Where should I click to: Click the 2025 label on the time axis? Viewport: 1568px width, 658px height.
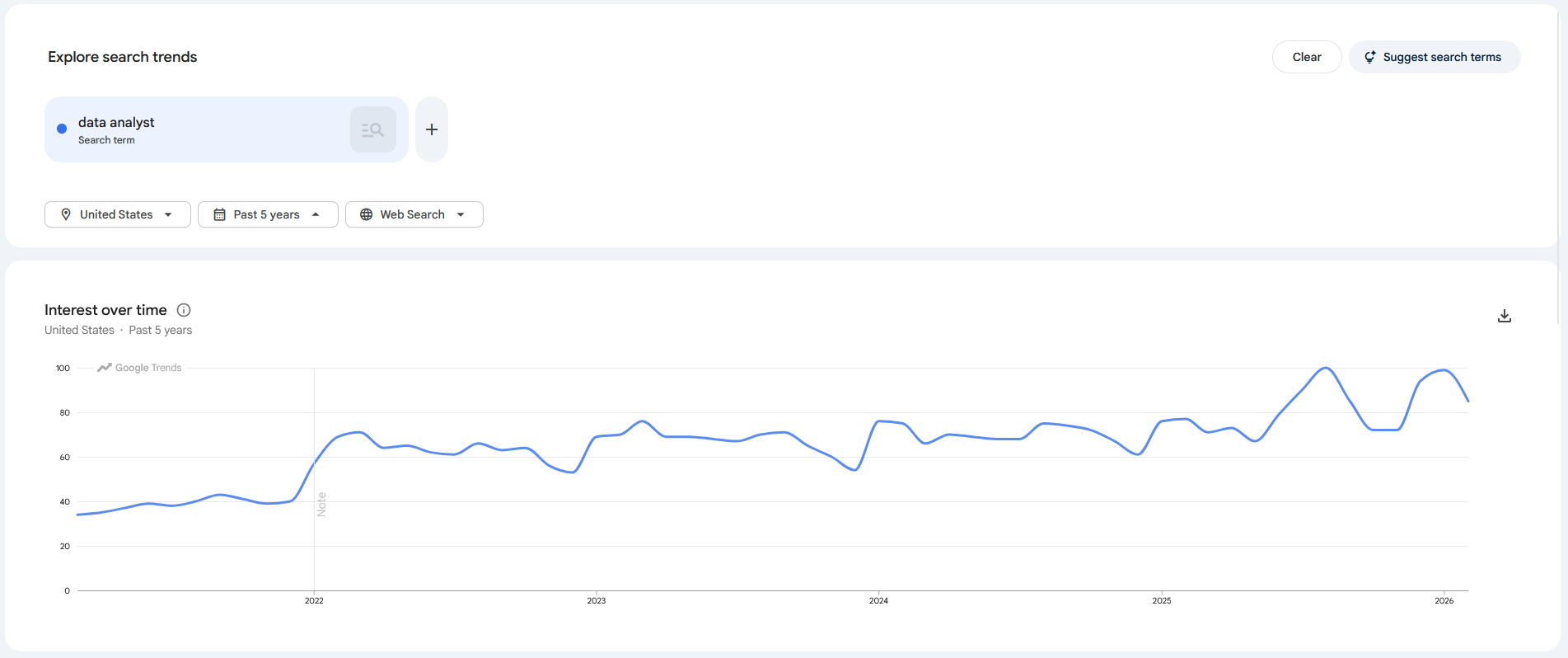(x=1161, y=600)
